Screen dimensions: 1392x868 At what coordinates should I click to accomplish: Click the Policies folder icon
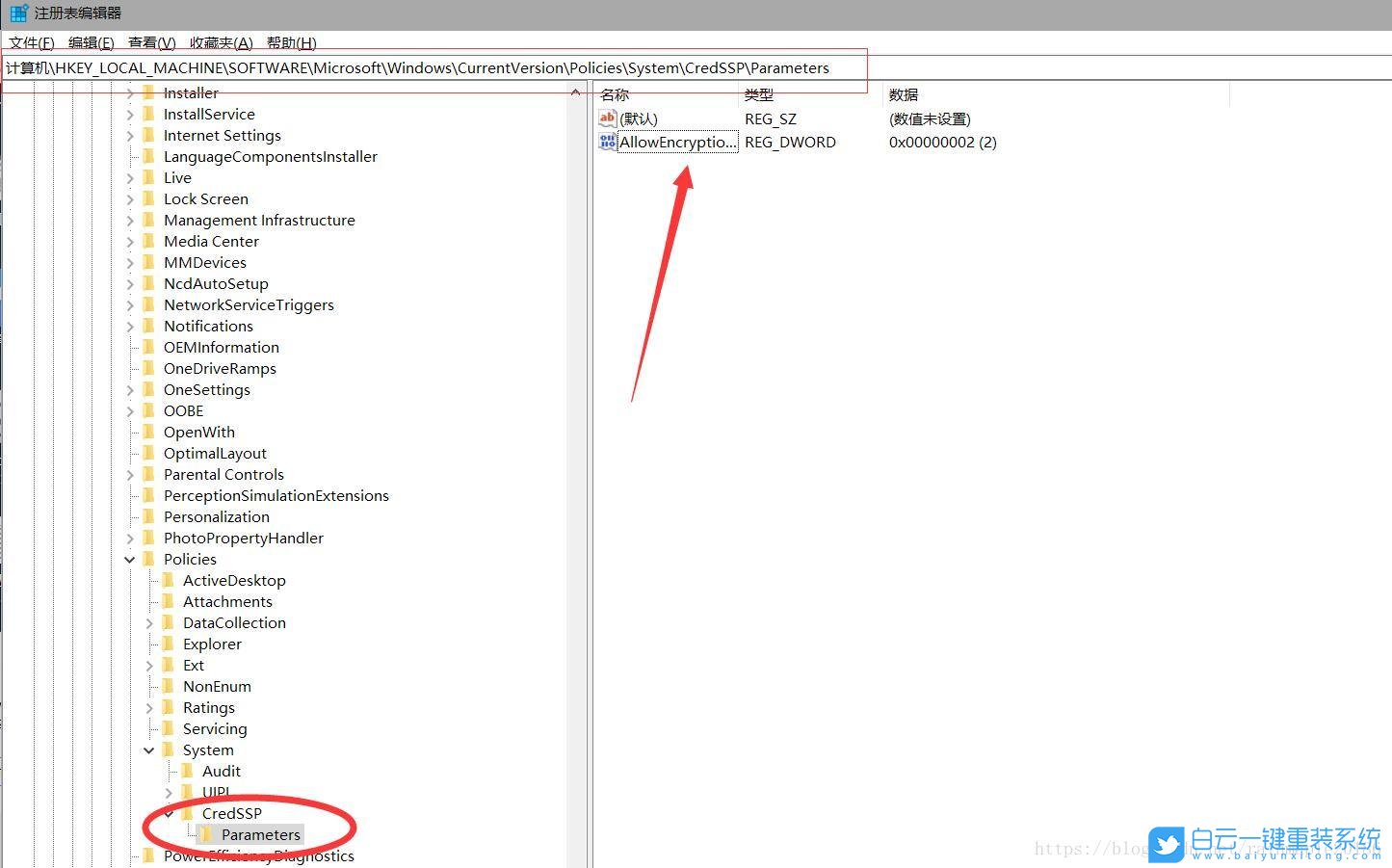[148, 559]
